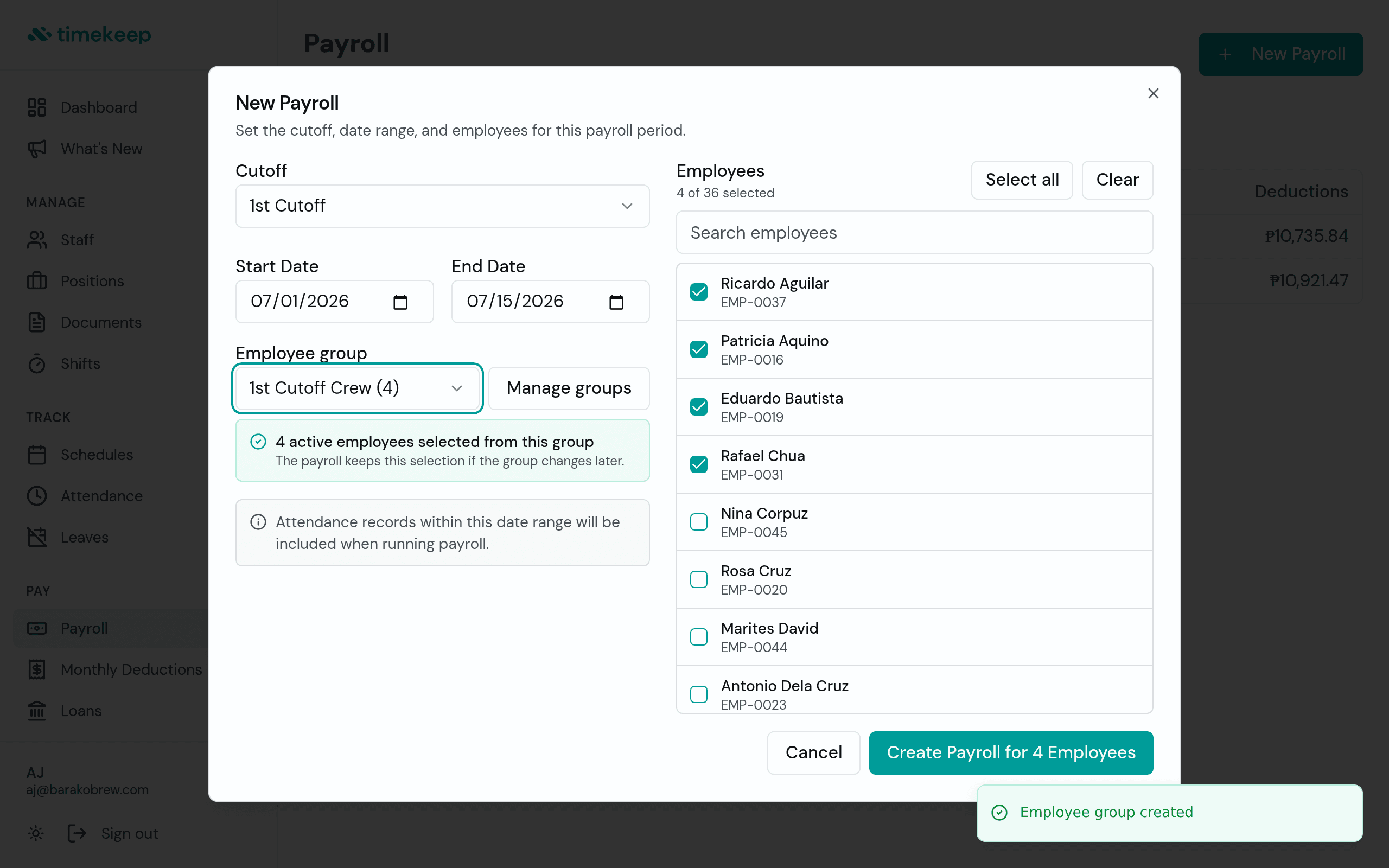The image size is (1389, 868).
Task: Click the Monthly Deductions receipt icon
Action: pyautogui.click(x=37, y=669)
